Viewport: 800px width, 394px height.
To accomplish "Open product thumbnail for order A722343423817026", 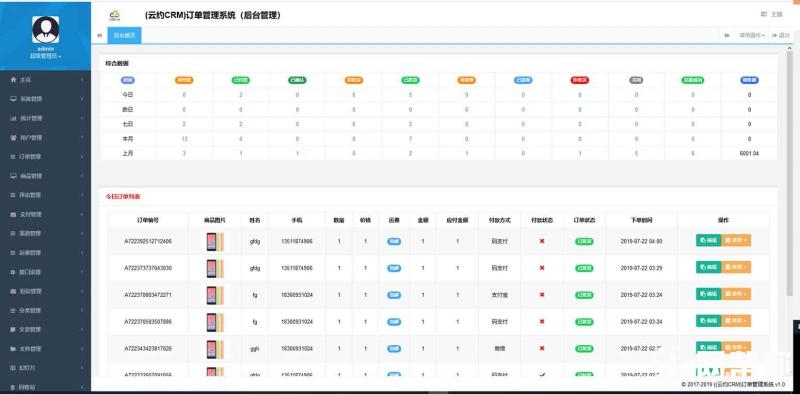I will tap(215, 349).
